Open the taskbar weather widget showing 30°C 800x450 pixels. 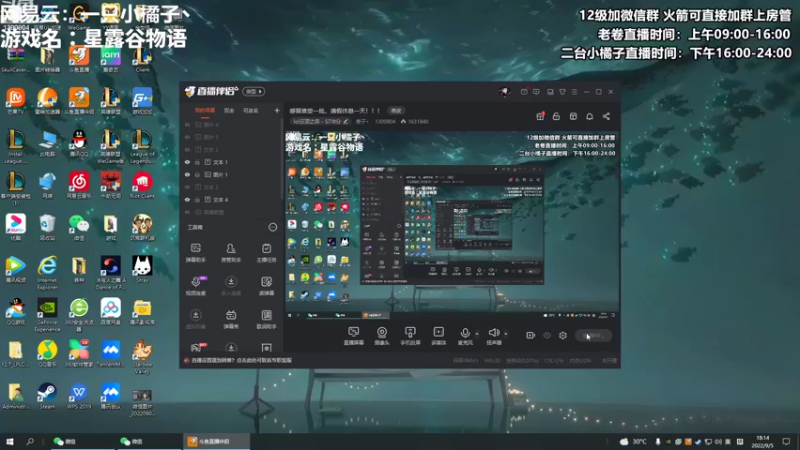point(633,441)
